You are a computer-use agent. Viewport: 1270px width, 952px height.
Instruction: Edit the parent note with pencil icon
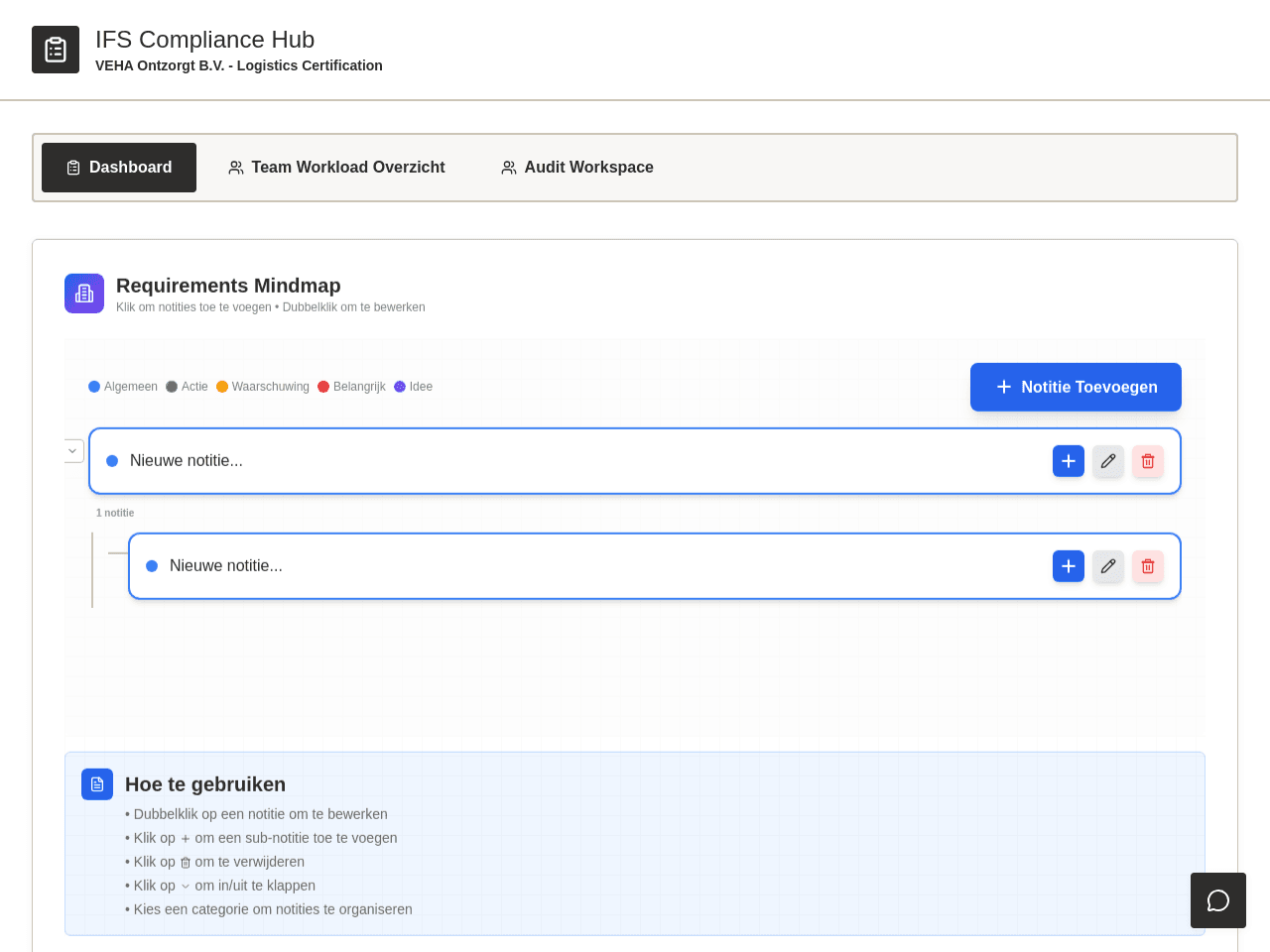[x=1108, y=461]
